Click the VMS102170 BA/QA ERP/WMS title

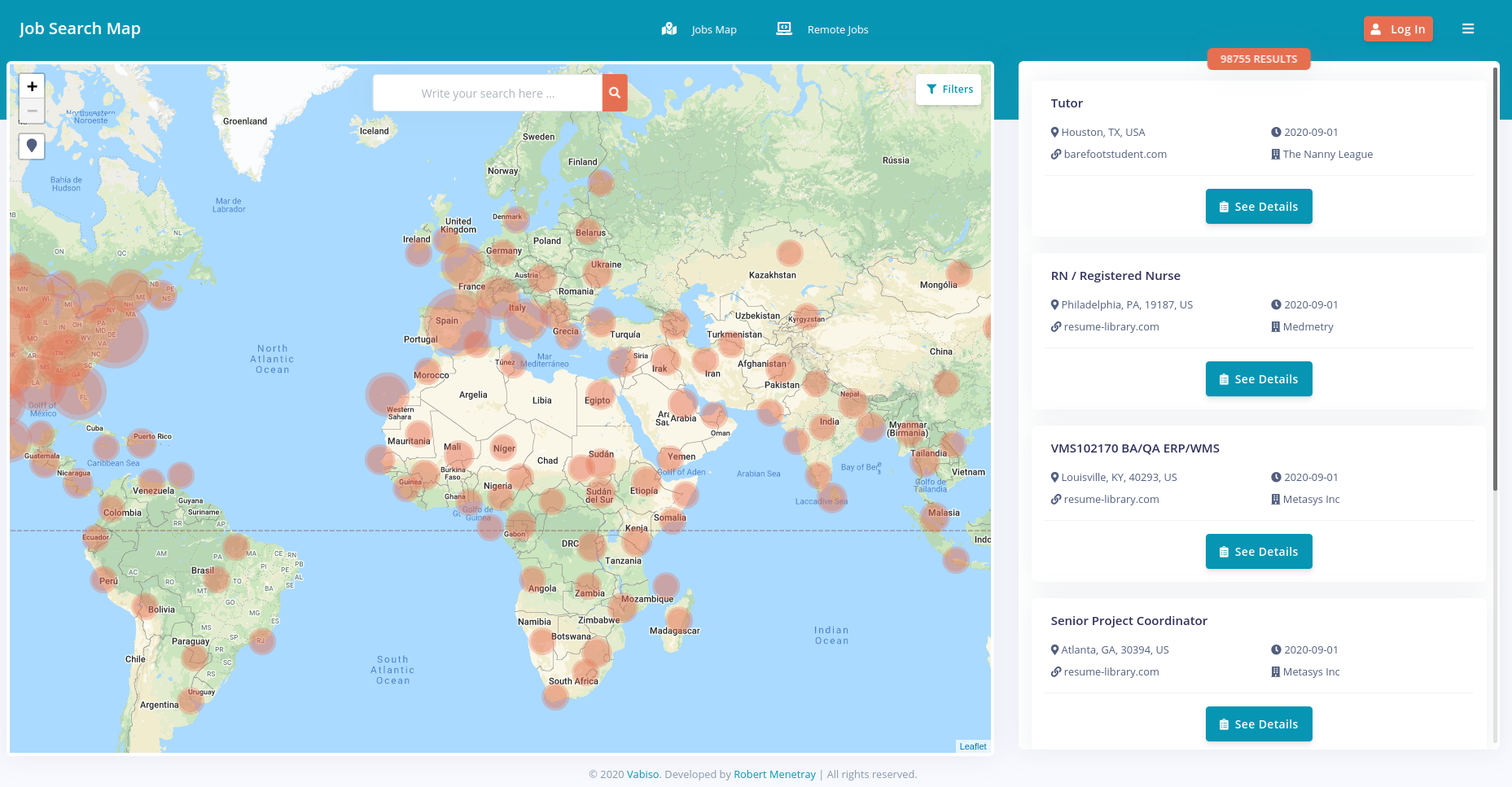[1135, 448]
